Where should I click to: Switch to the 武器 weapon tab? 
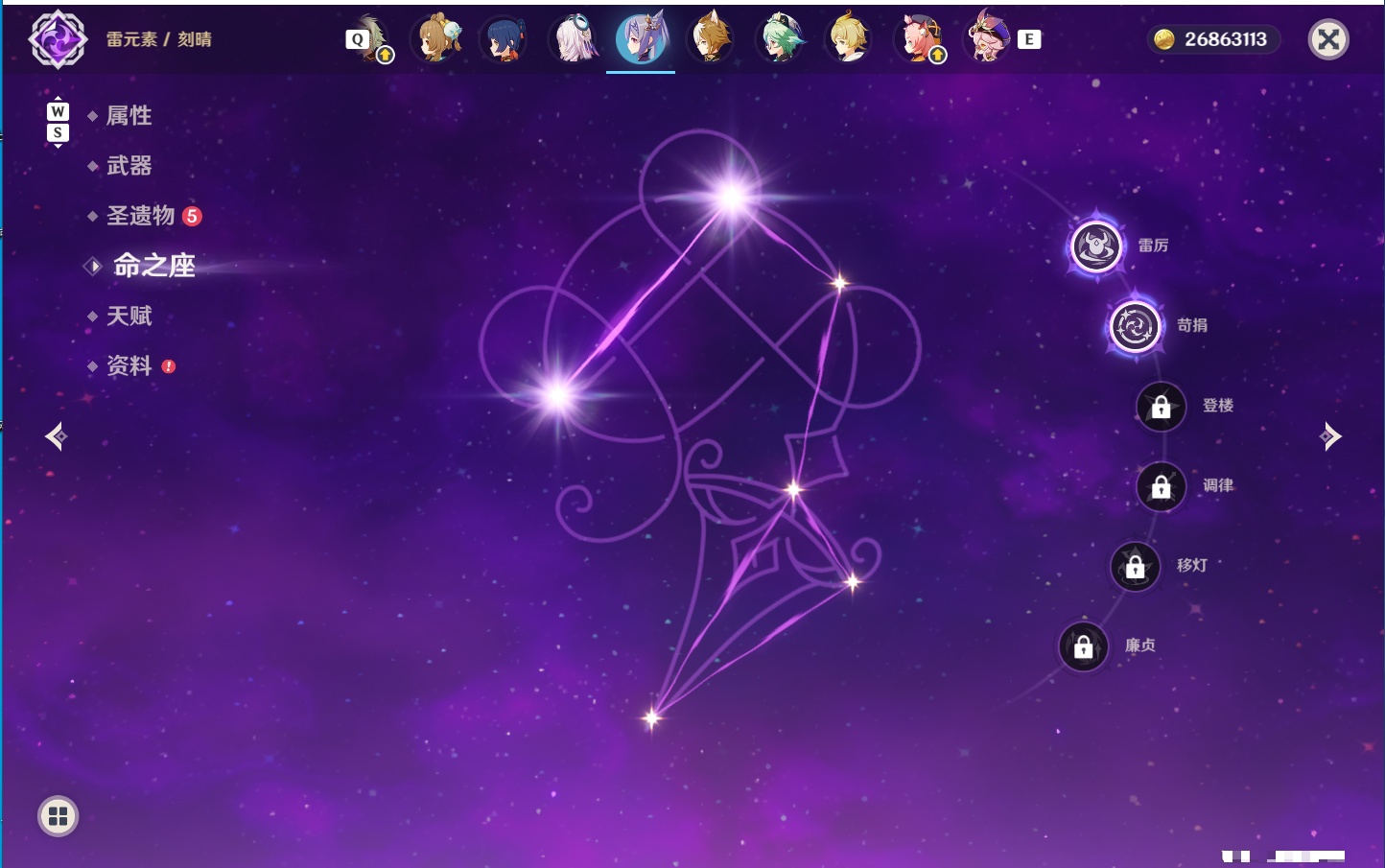tap(129, 166)
